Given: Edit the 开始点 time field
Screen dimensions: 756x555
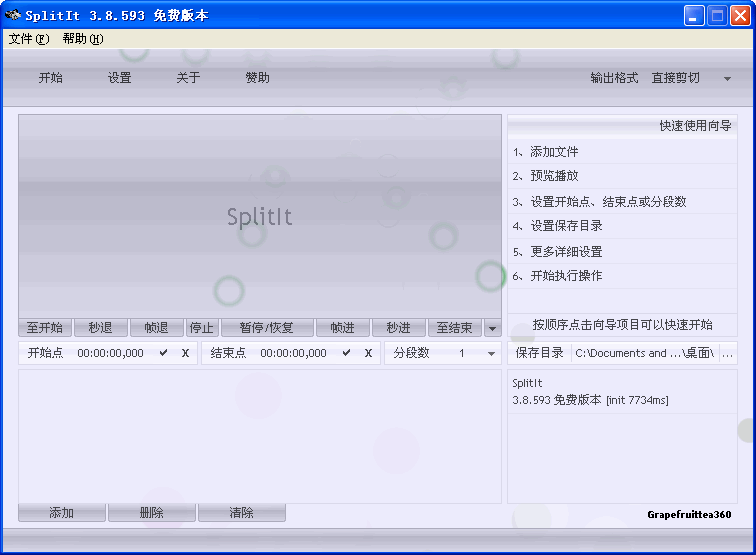Looking at the screenshot, I should point(110,353).
